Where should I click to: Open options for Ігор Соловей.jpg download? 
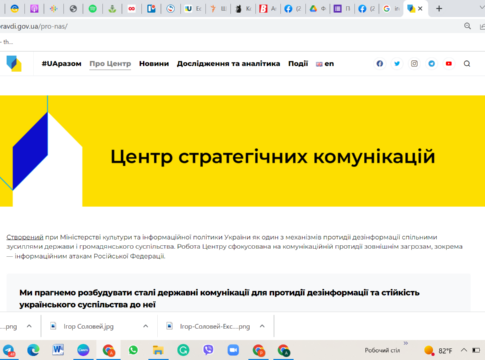145,326
